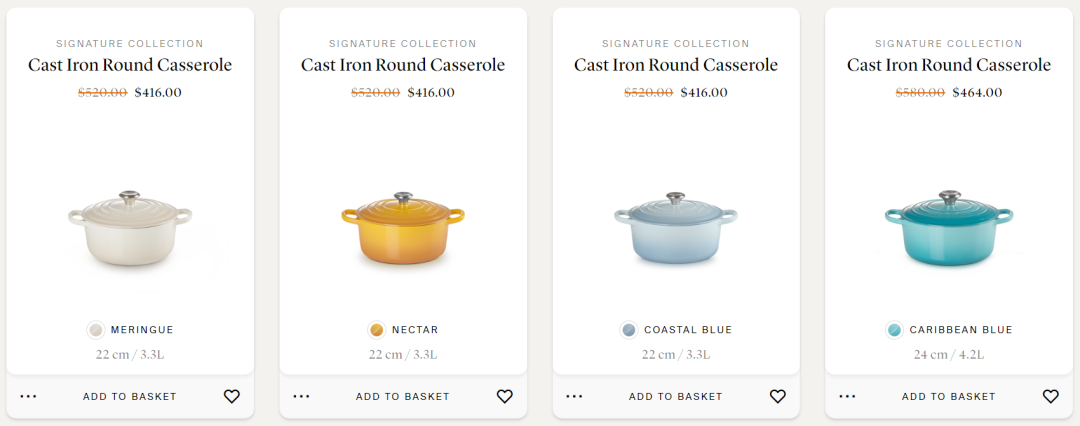
Task: Add Meringue casserole to basket
Action: click(x=130, y=397)
